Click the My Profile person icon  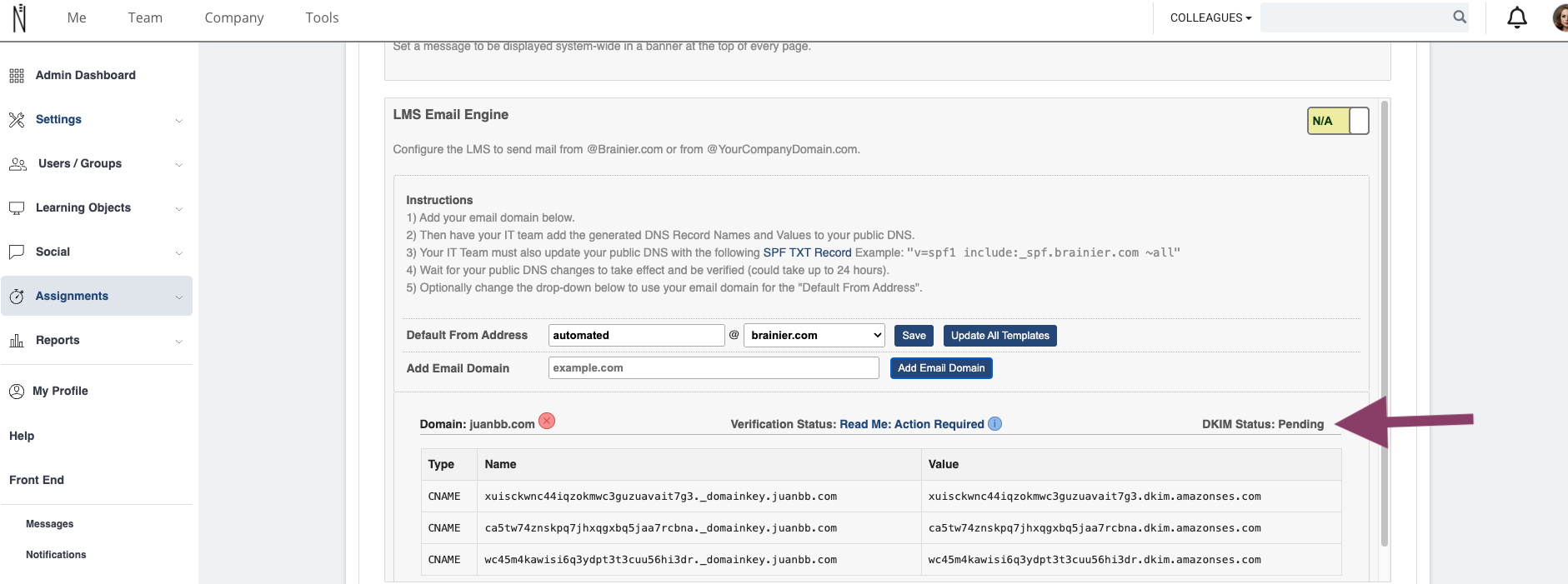point(17,392)
